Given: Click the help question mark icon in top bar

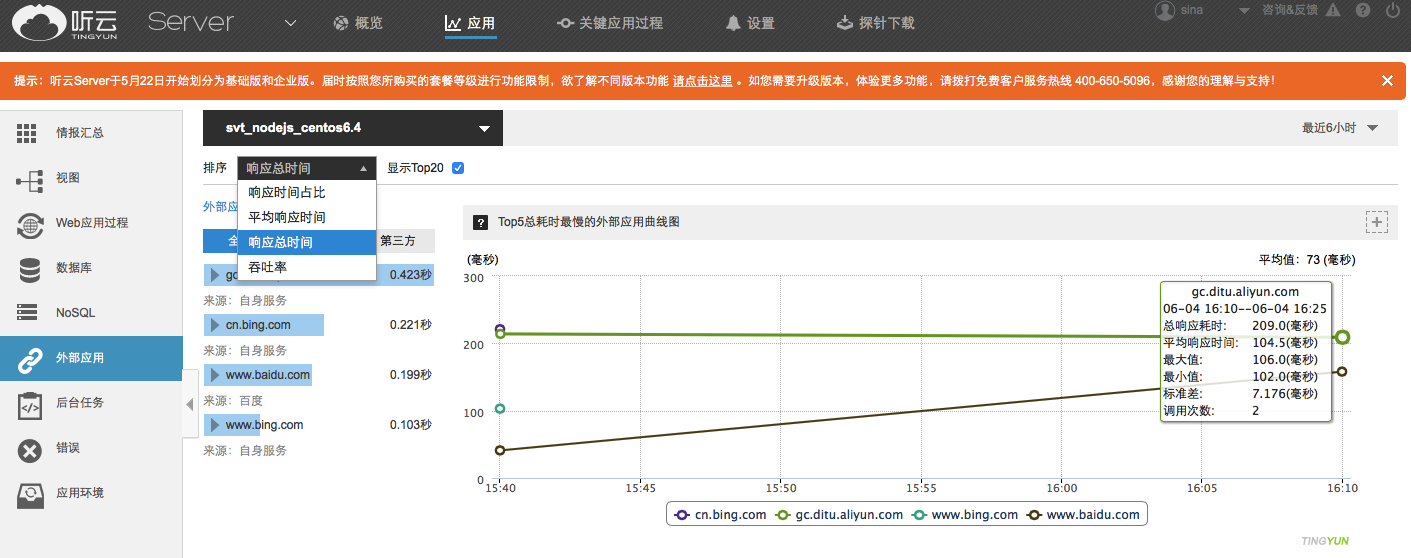Looking at the screenshot, I should [1363, 10].
